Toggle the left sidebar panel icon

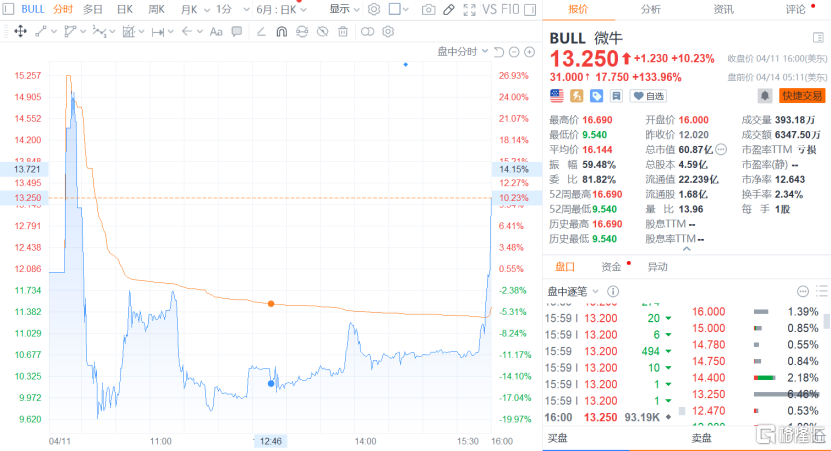coord(8,10)
